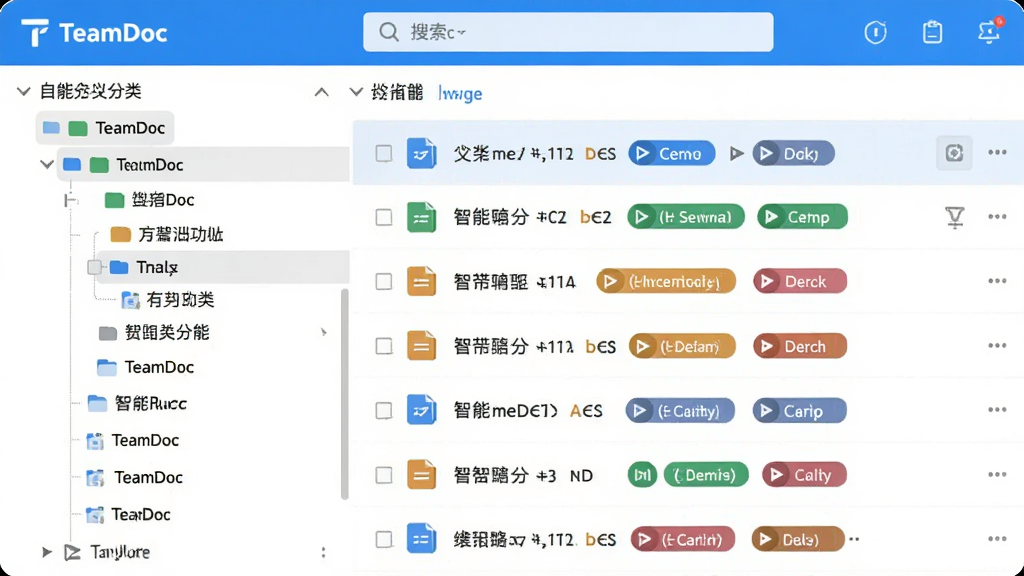The height and width of the screenshot is (576, 1024).
Task: Open the more options menu for the Derch row
Action: pyautogui.click(x=997, y=345)
